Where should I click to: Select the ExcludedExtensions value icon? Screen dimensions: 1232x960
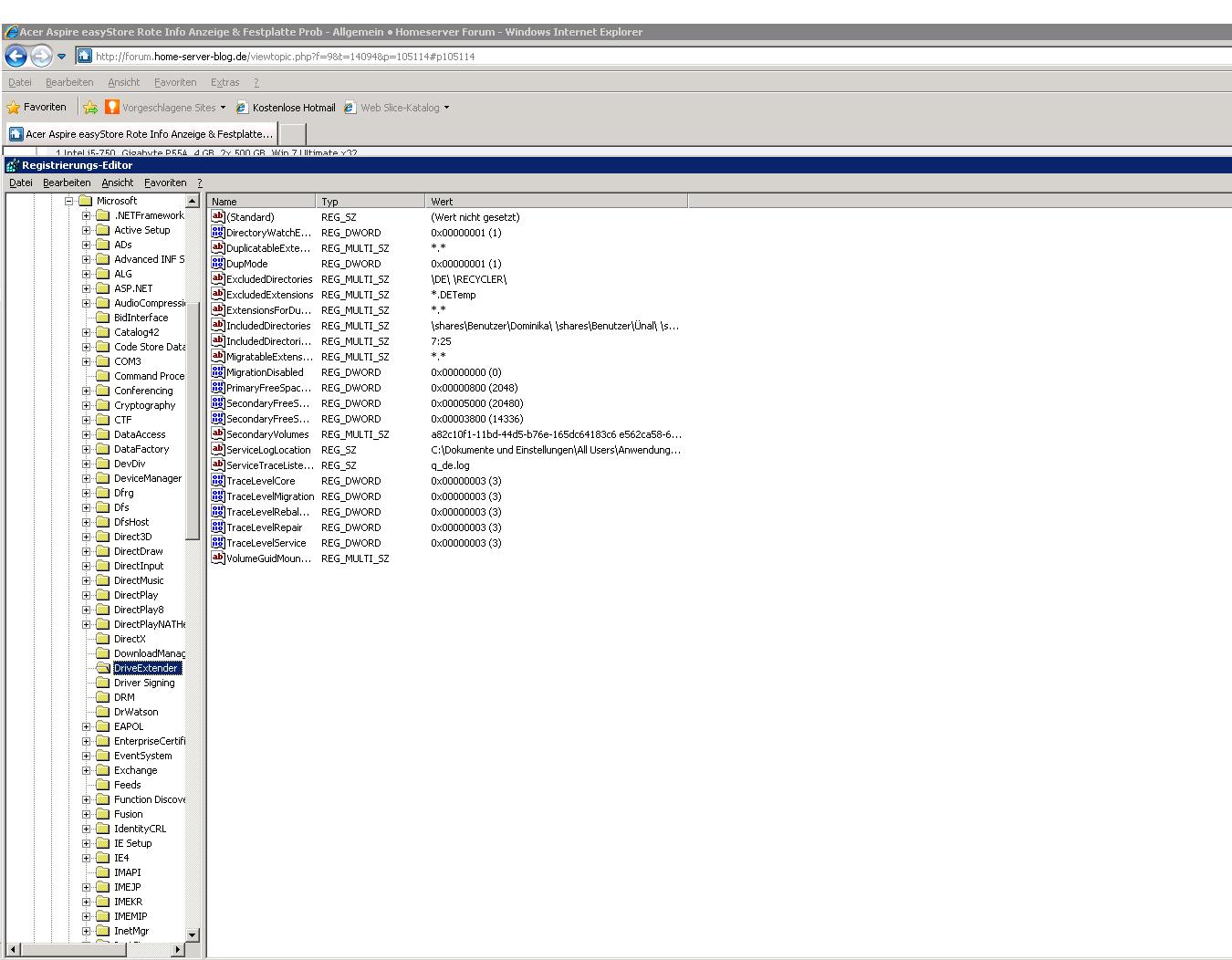point(217,295)
